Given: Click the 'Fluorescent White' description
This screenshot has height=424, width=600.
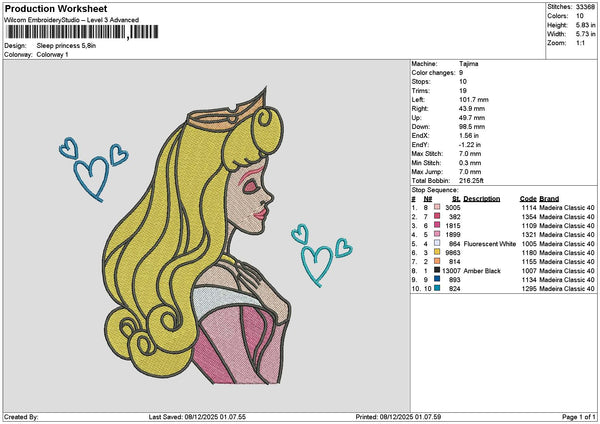Looking at the screenshot, I should click(490, 244).
